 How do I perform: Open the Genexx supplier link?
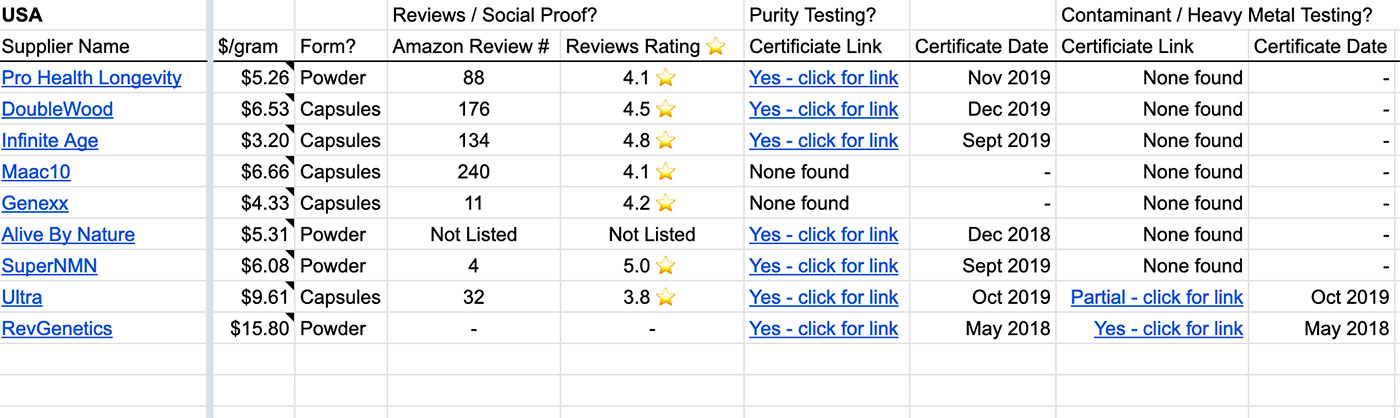36,203
